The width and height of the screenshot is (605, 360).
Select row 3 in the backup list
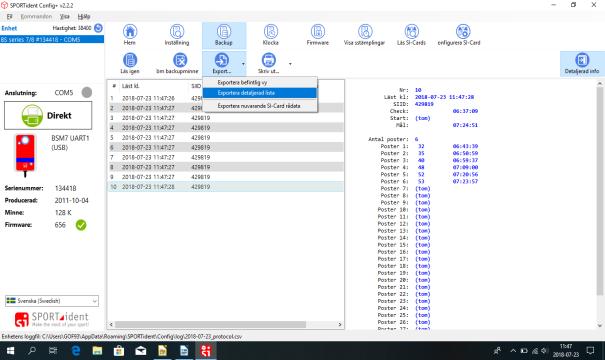[x=225, y=118]
